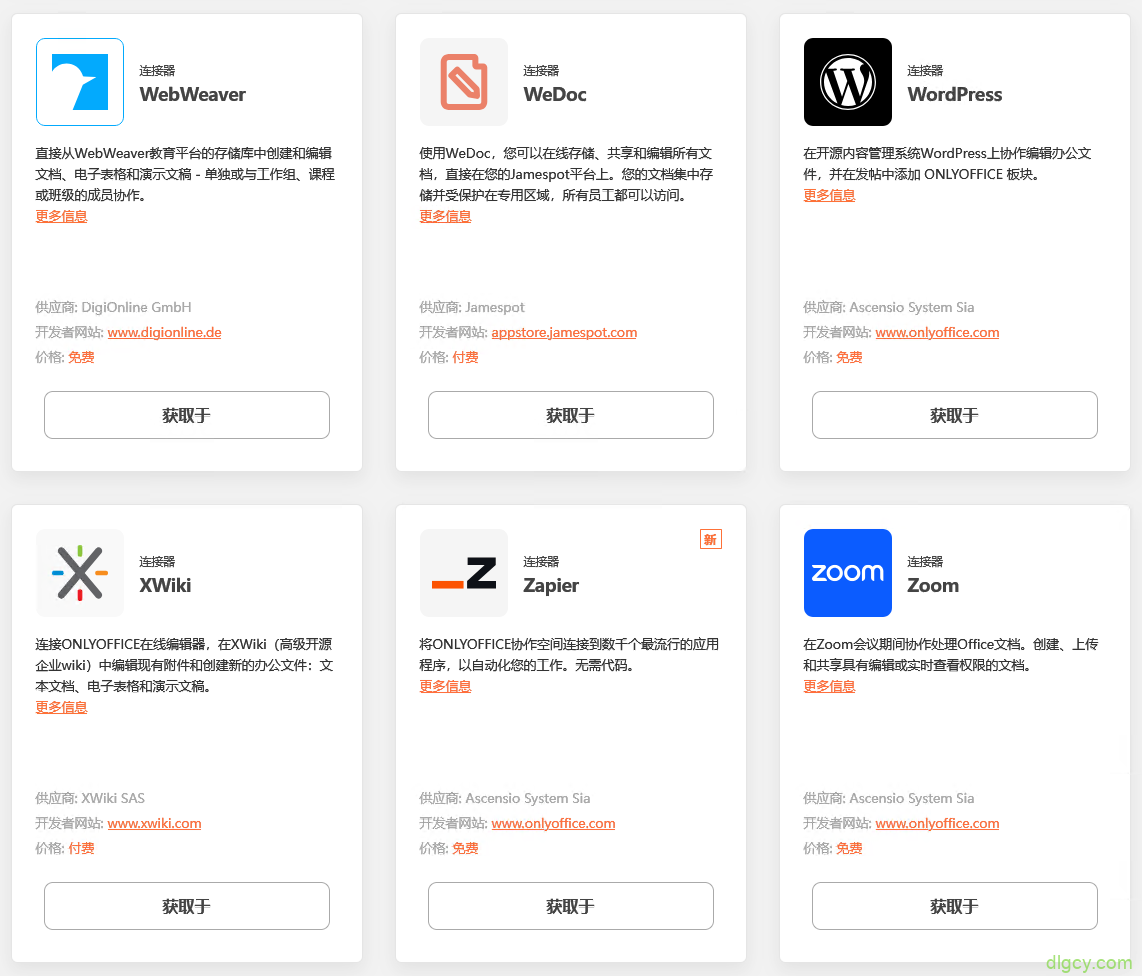This screenshot has height=976, width=1142.
Task: Open 更多信息 link under WordPress
Action: tap(829, 195)
